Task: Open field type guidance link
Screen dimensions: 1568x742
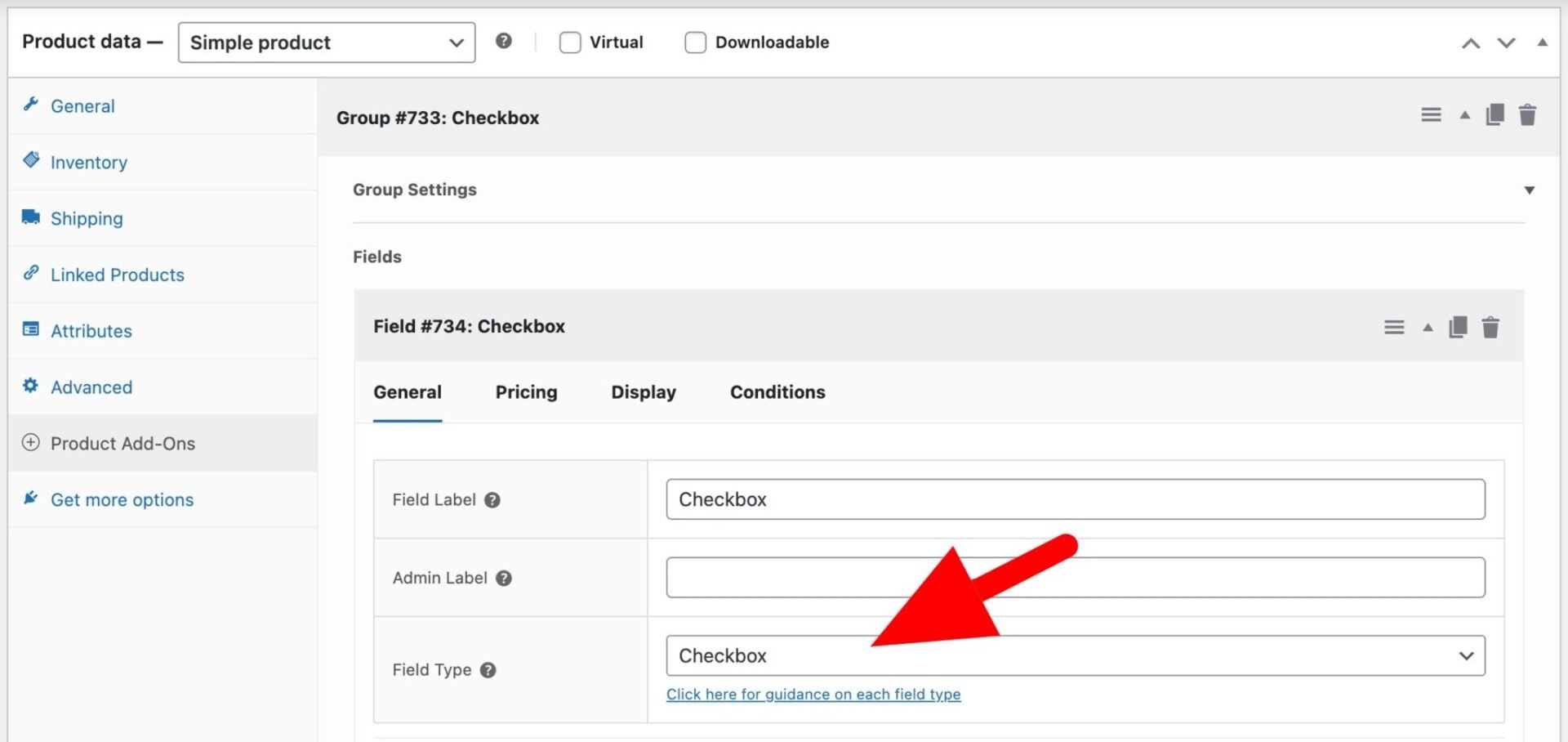Action: 813,695
